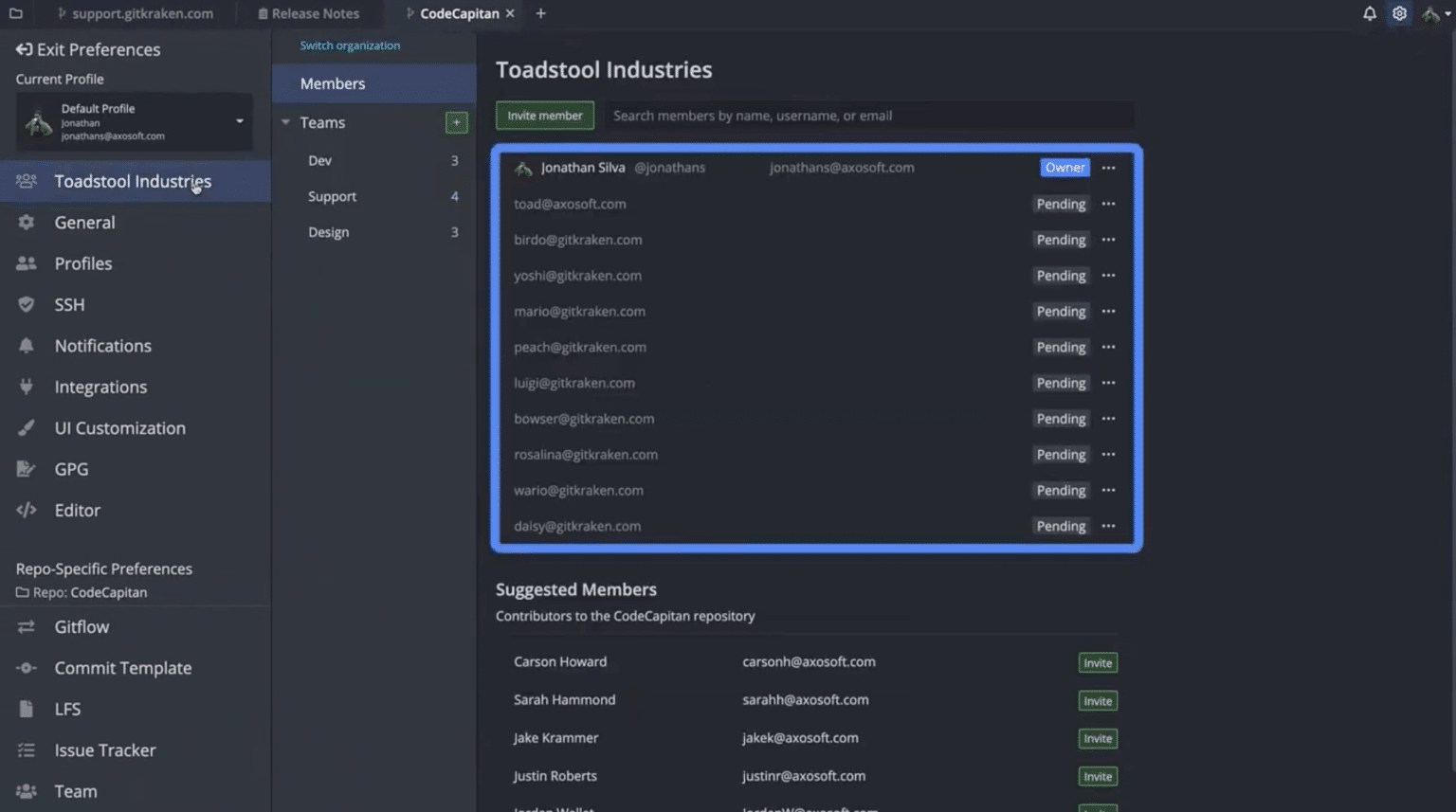Click the Switch organization link
Screen dimensions: 1456x812
(350, 45)
